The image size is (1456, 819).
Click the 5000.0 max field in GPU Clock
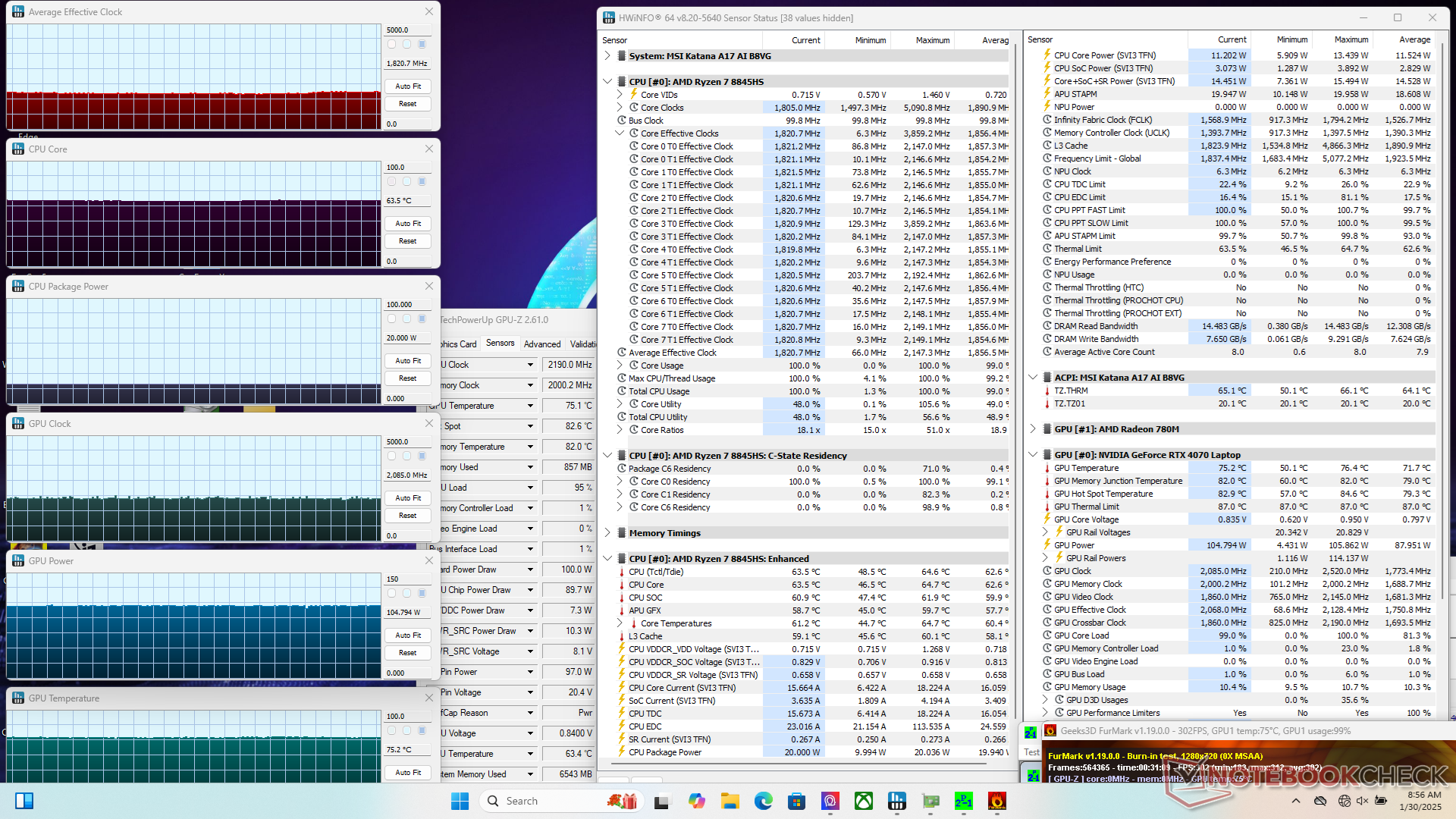pyautogui.click(x=408, y=441)
